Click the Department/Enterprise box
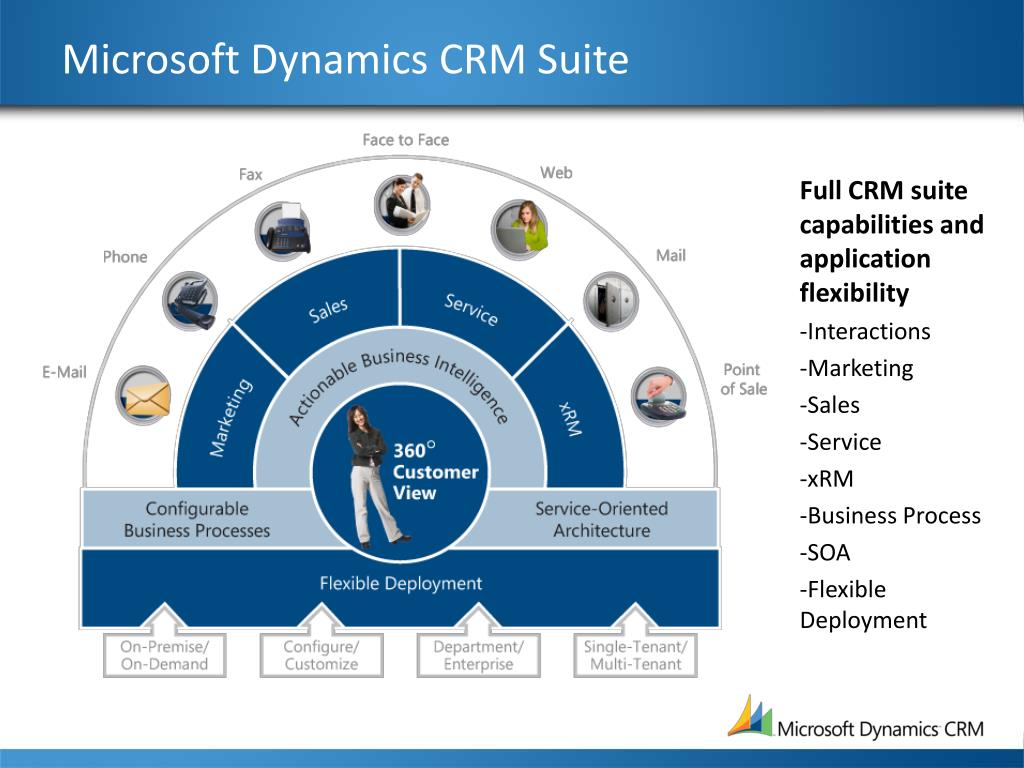Image resolution: width=1024 pixels, height=768 pixels. point(478,655)
